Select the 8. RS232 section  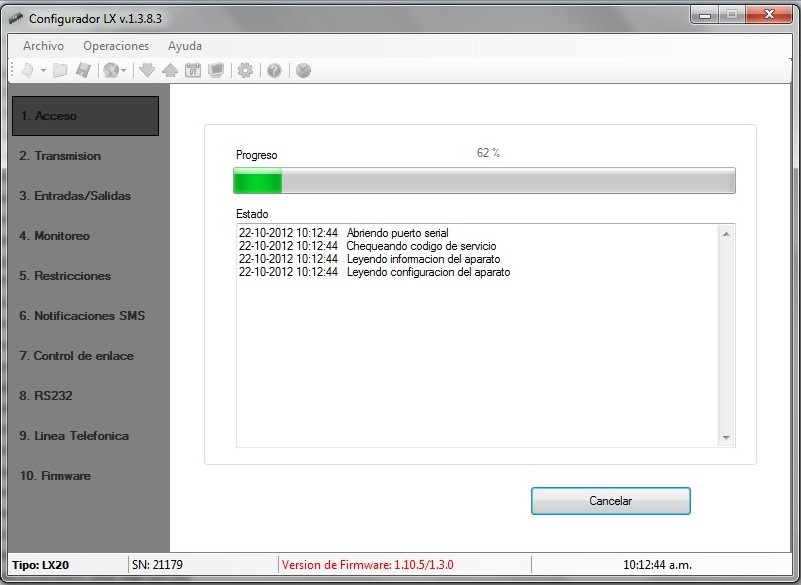point(85,395)
